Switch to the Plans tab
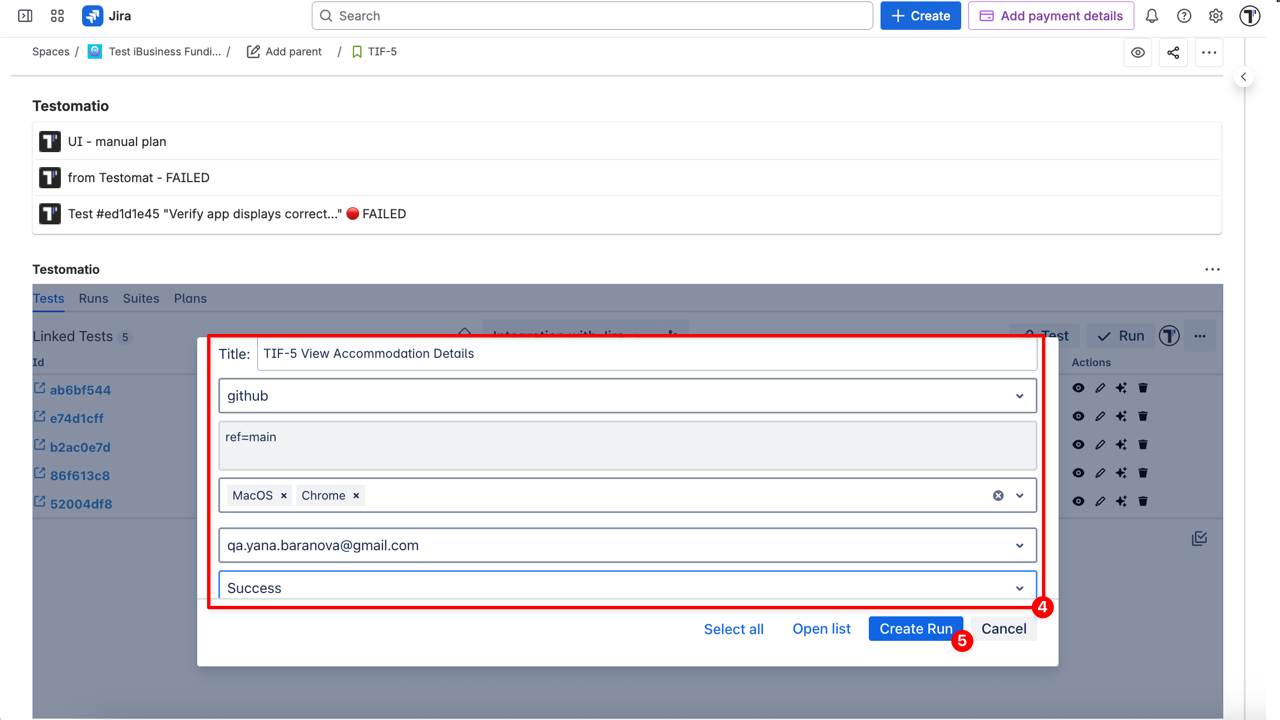The height and width of the screenshot is (720, 1280). pyautogui.click(x=190, y=298)
